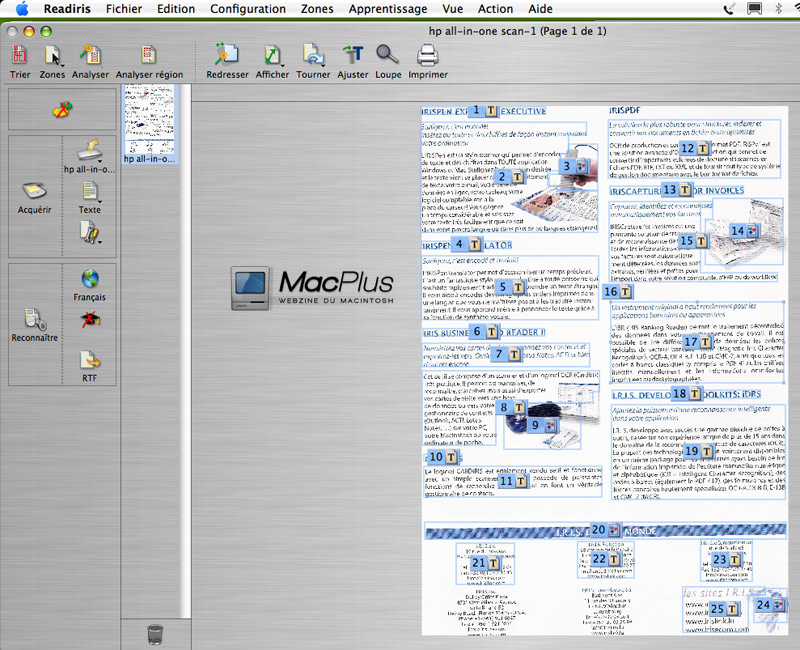Screen dimensions: 800x650
Task: Select the hp all-in-one scanner source icon
Action: coord(90,151)
